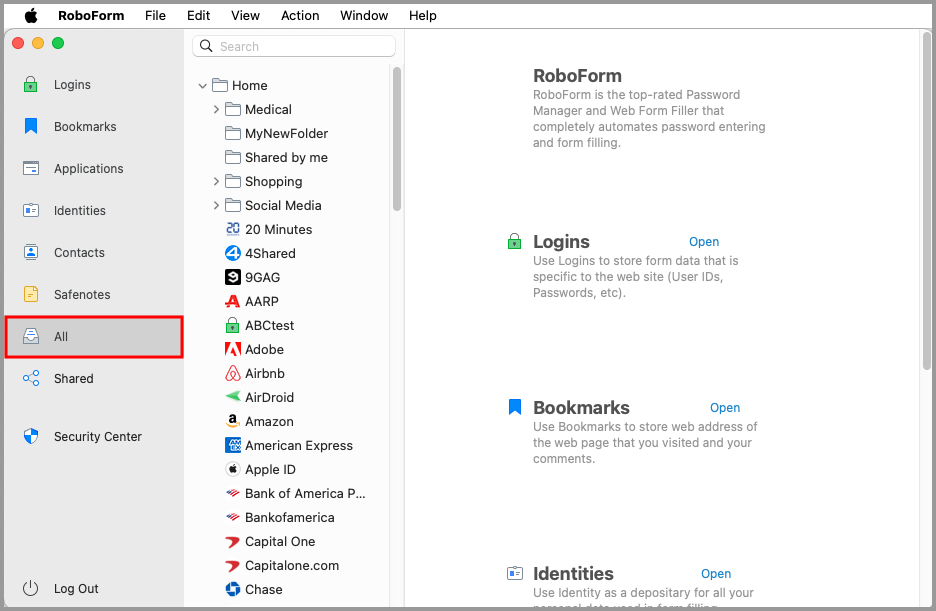Click the Identities card icon in sidebar
Screen dimensions: 936x611
[x=30, y=210]
